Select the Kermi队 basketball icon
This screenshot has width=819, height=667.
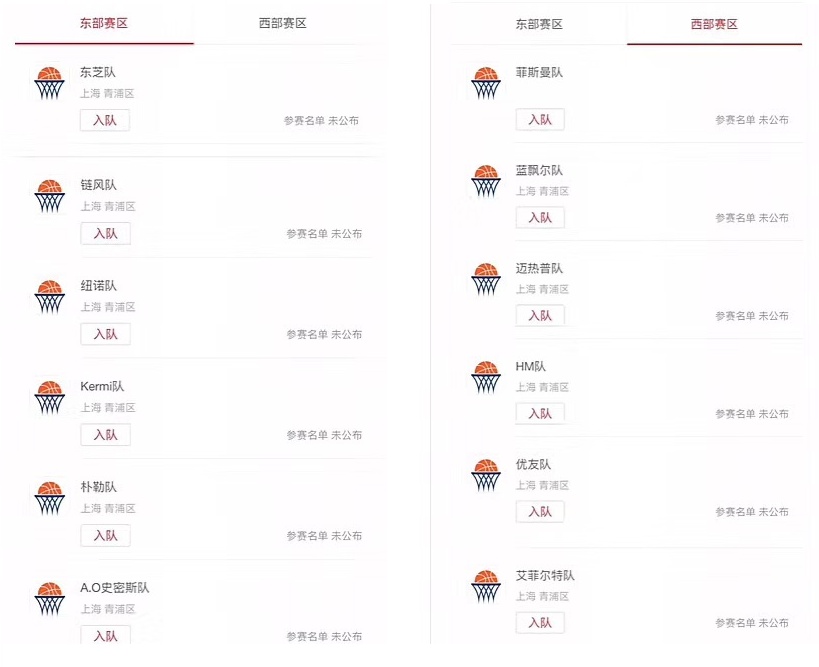(50, 397)
